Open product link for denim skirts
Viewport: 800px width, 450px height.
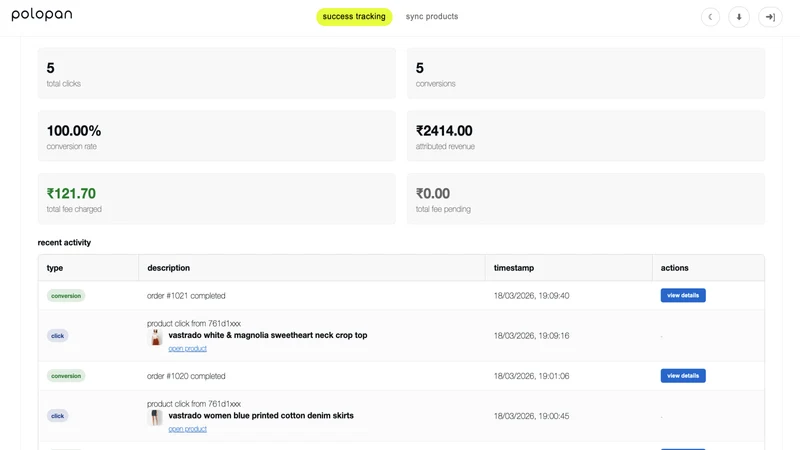[x=188, y=429]
